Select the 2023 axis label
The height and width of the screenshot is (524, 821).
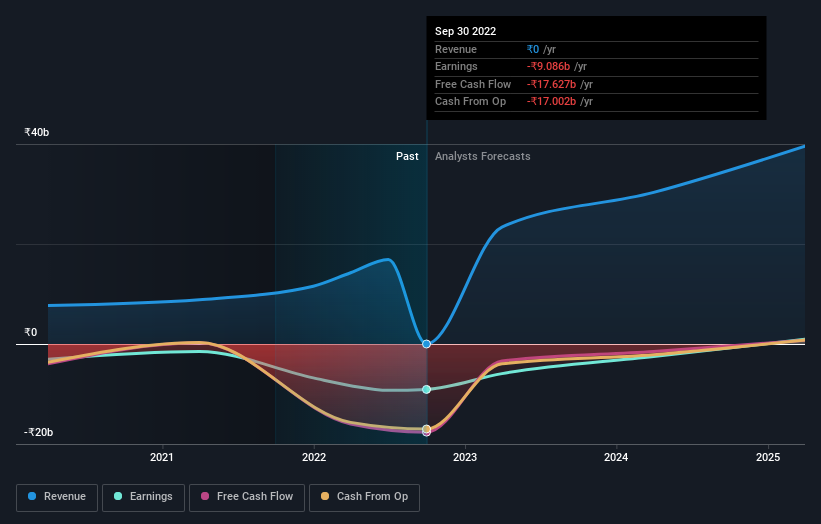tap(465, 457)
